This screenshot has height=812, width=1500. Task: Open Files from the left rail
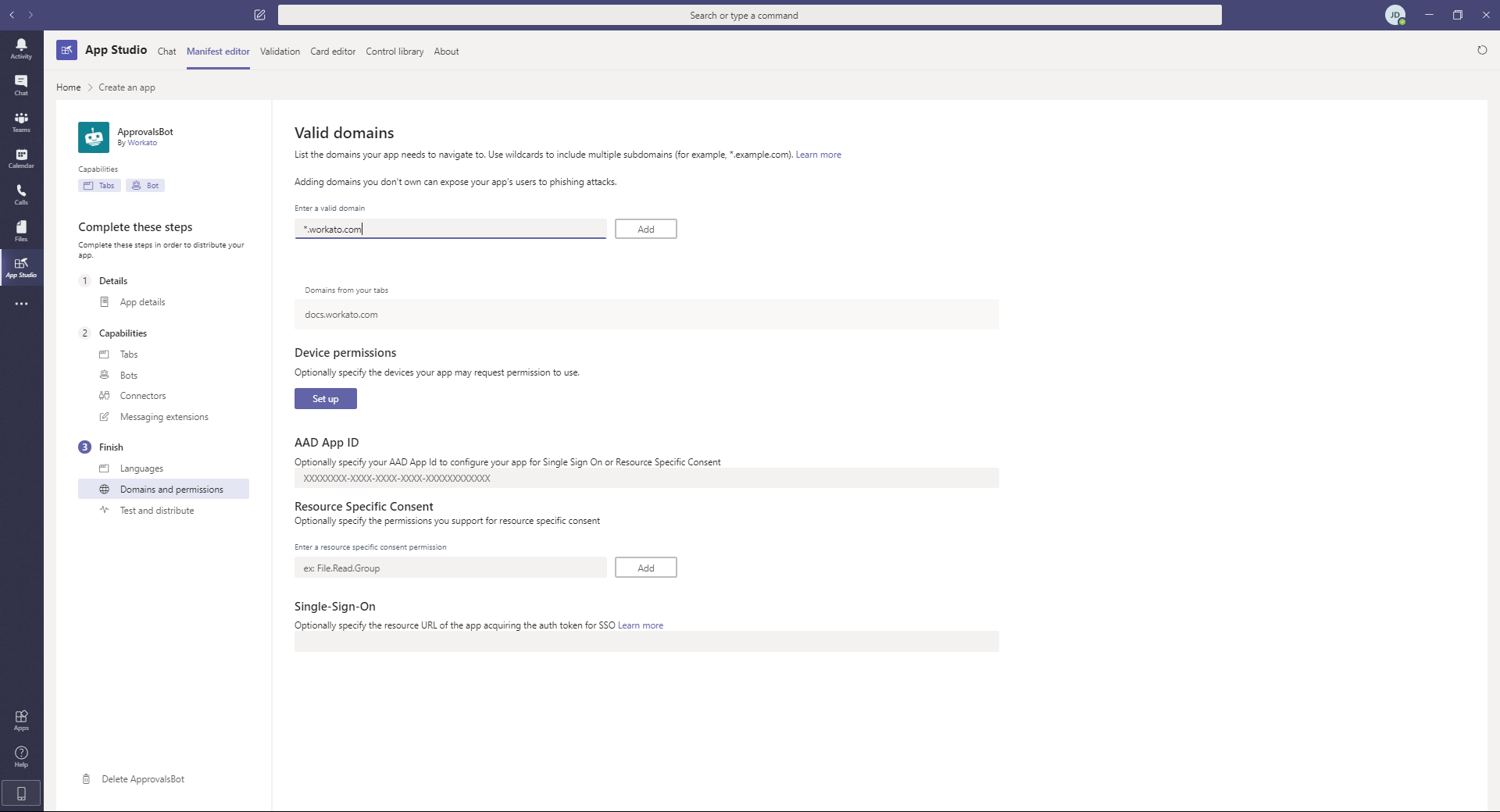coord(21,231)
